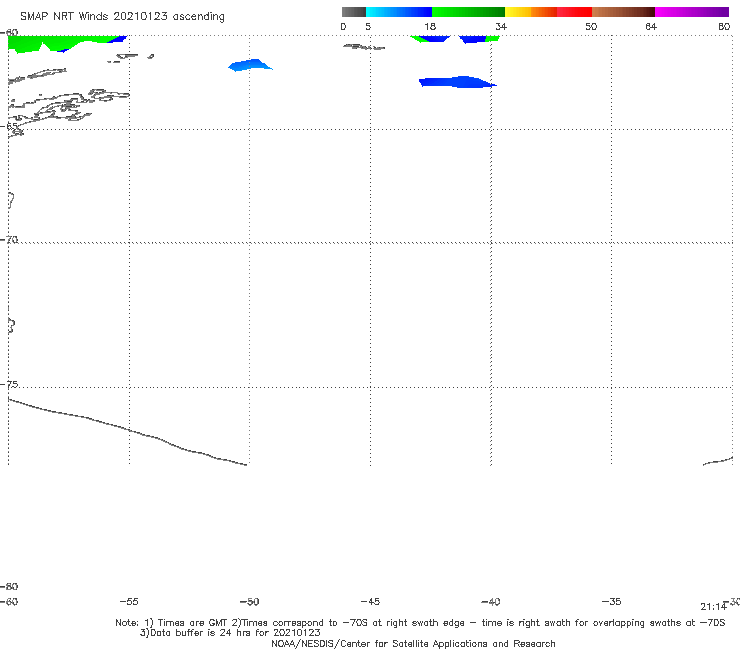Click the swath time stamp '21:14'
Viewport: 740px width, 650px height.
pos(714,607)
